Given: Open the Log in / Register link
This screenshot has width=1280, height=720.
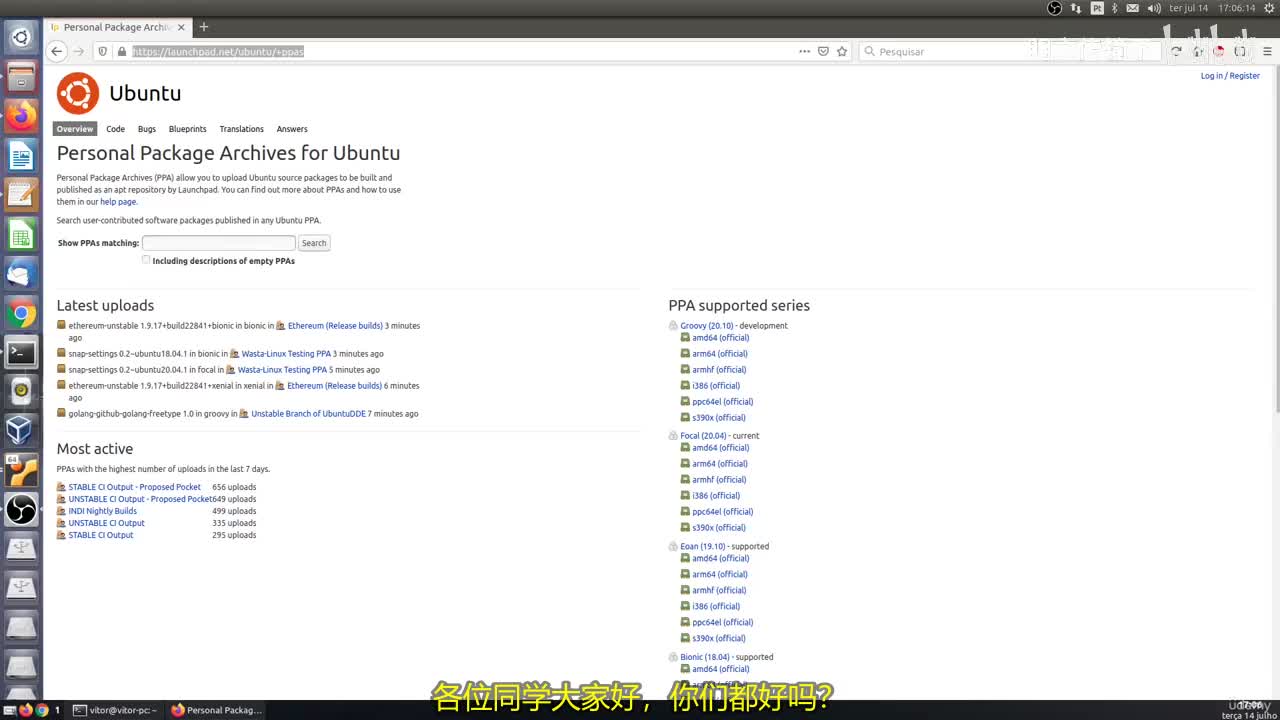Looking at the screenshot, I should pyautogui.click(x=1230, y=76).
